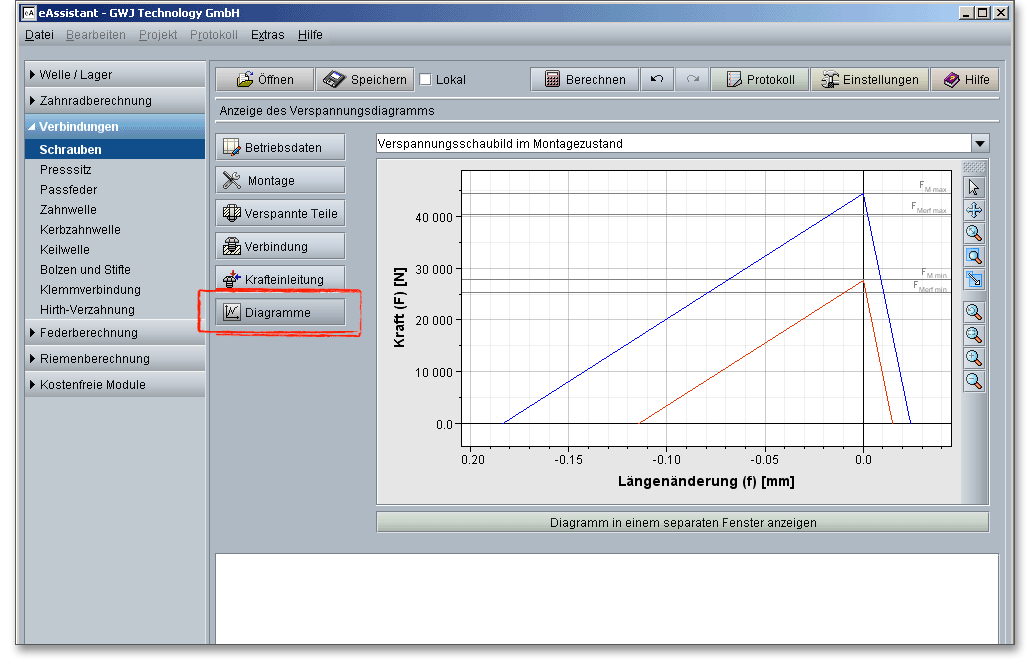
Task: Open the Verspannungsschaubild diagram type dropdown
Action: point(979,144)
